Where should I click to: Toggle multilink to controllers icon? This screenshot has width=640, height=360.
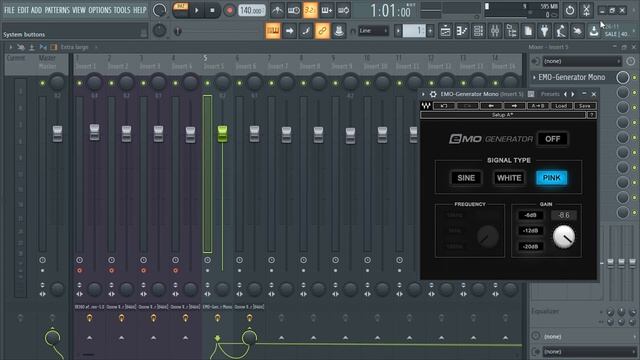pyautogui.click(x=339, y=31)
